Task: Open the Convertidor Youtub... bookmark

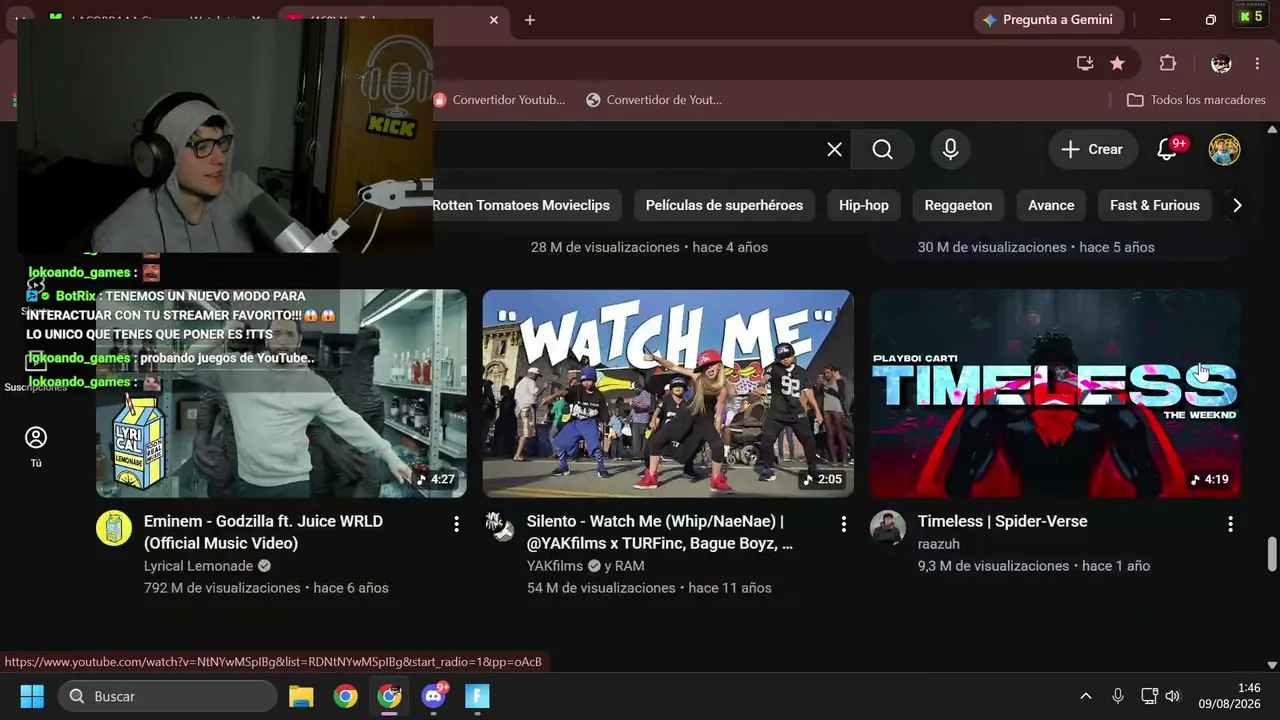Action: pyautogui.click(x=500, y=100)
